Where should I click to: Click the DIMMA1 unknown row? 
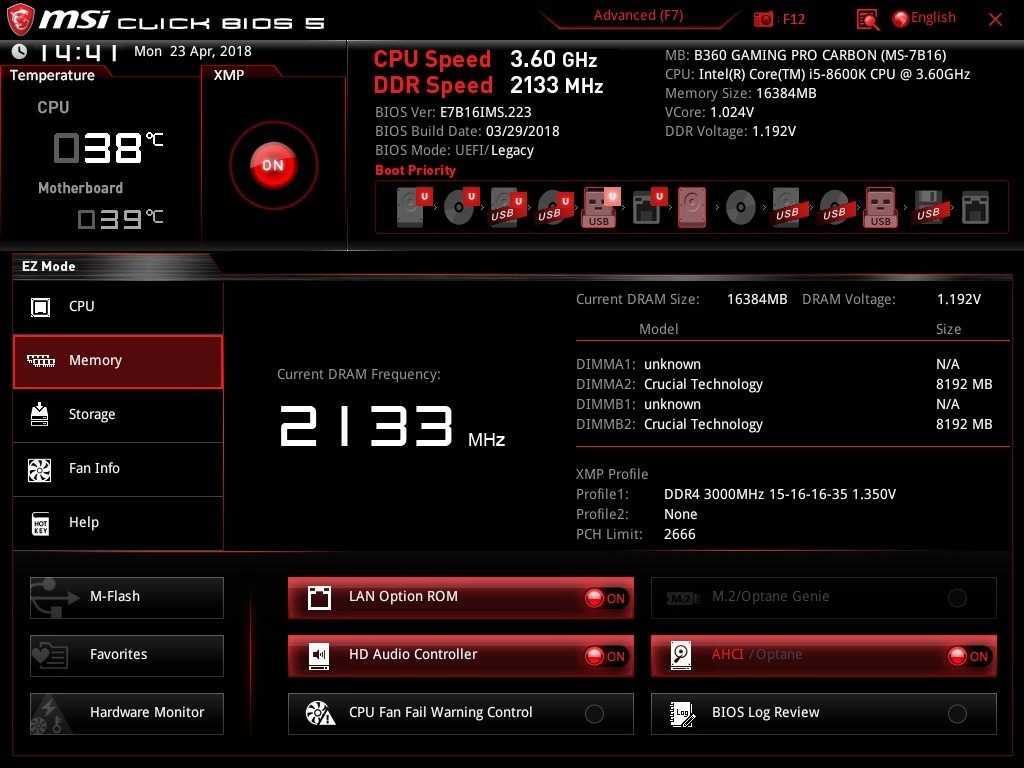pos(768,364)
